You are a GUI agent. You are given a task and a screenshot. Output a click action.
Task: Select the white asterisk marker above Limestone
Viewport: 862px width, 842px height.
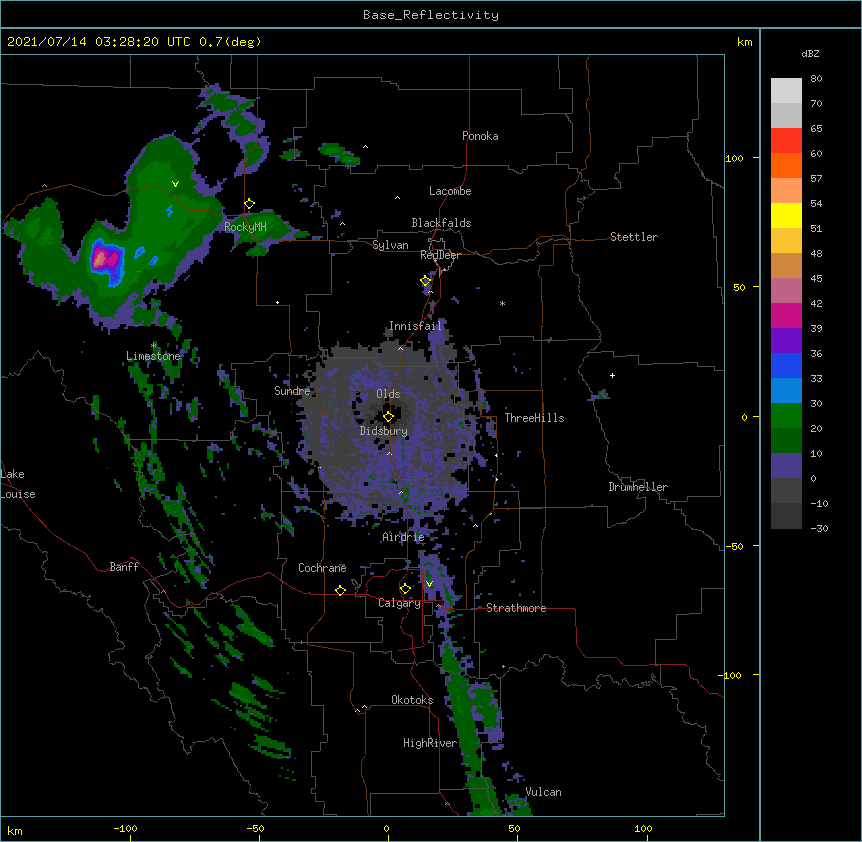click(154, 345)
